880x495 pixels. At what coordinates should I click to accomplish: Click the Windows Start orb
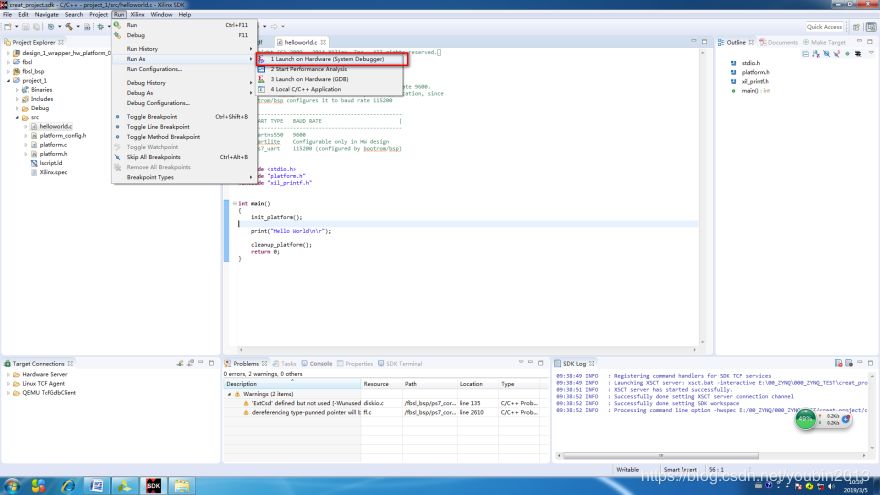click(12, 485)
